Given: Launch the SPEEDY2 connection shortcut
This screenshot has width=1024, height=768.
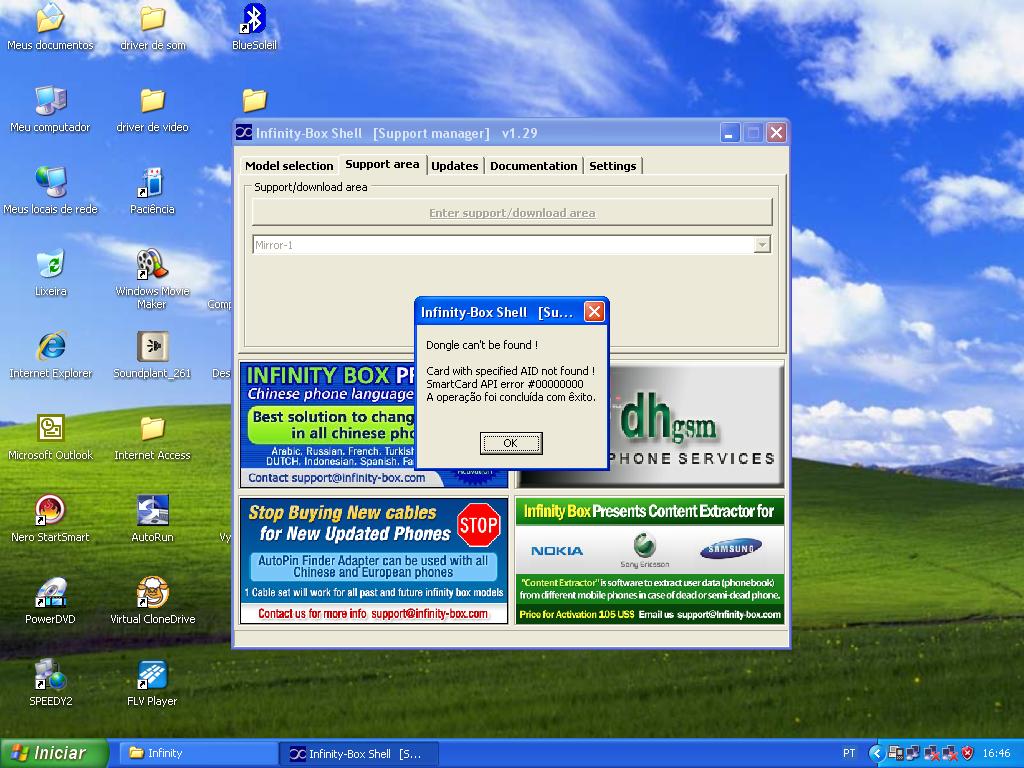Looking at the screenshot, I should point(50,683).
